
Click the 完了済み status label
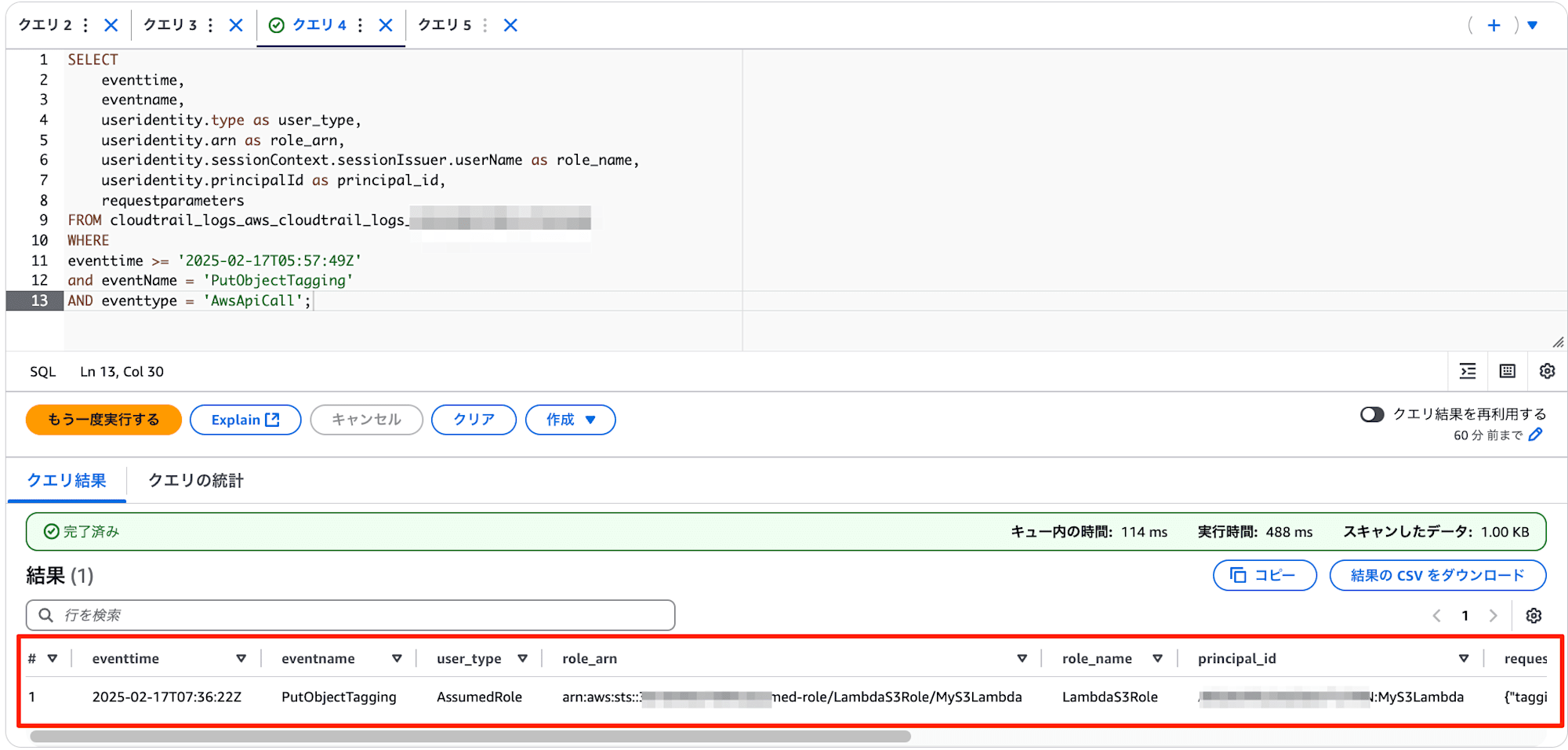coord(91,532)
